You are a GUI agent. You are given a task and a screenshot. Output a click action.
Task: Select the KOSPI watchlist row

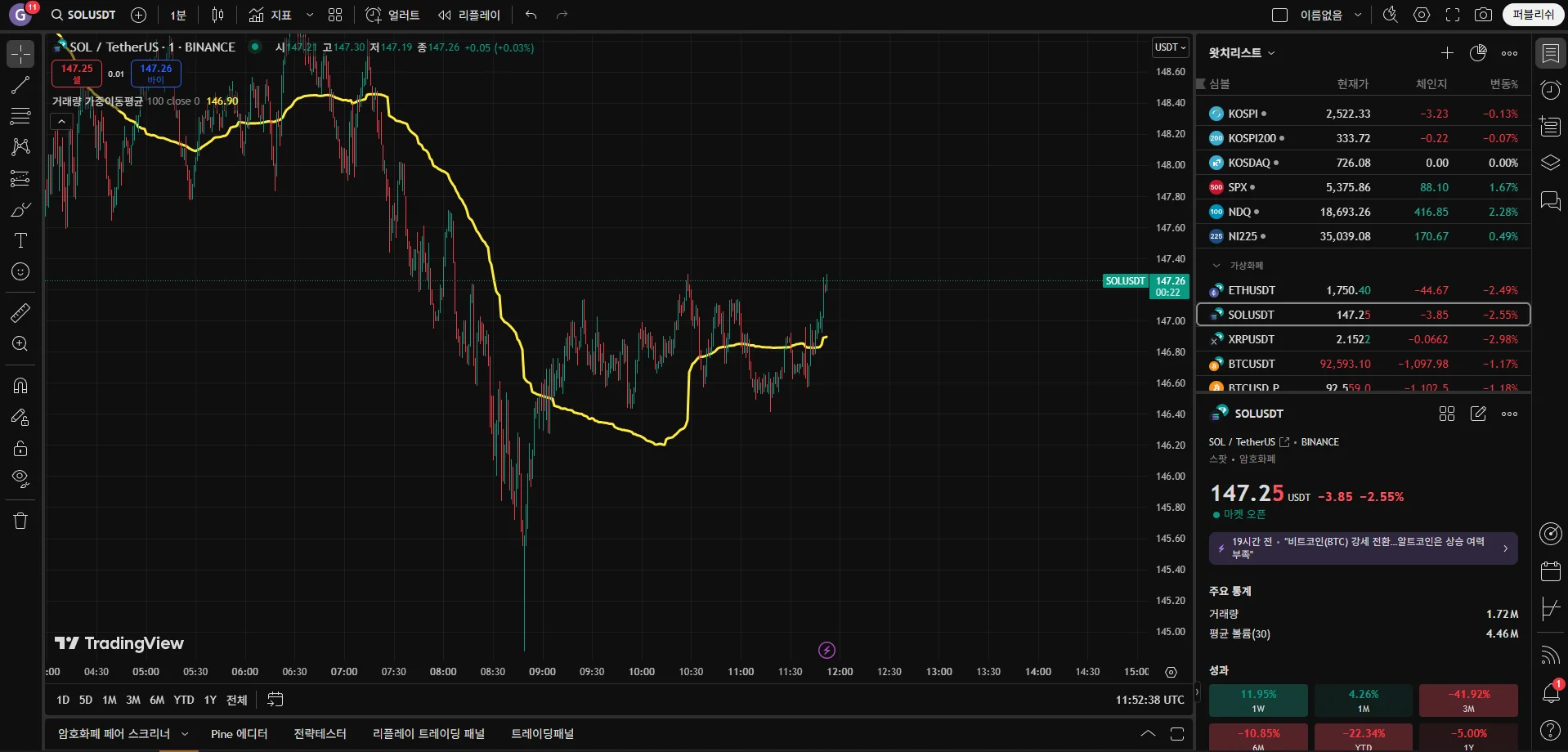click(x=1363, y=114)
